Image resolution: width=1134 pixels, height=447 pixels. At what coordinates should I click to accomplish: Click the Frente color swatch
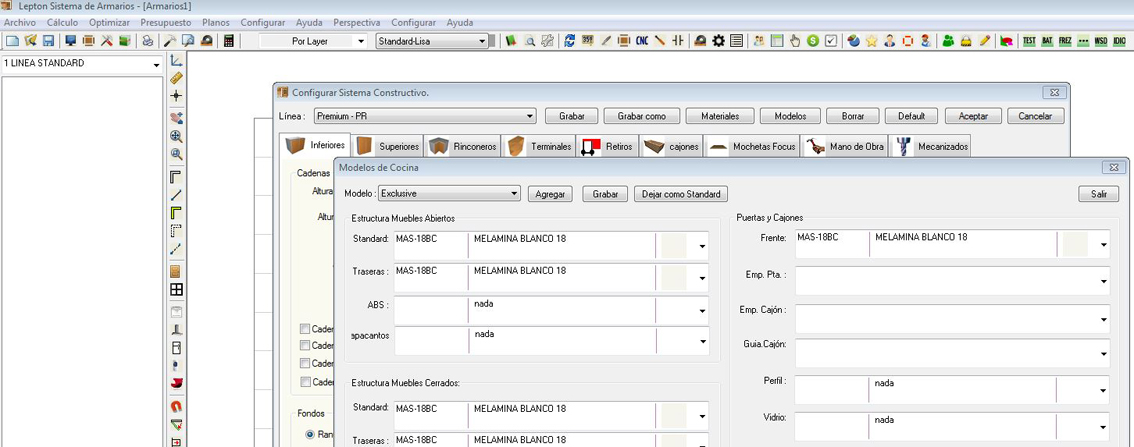[x=1075, y=244]
